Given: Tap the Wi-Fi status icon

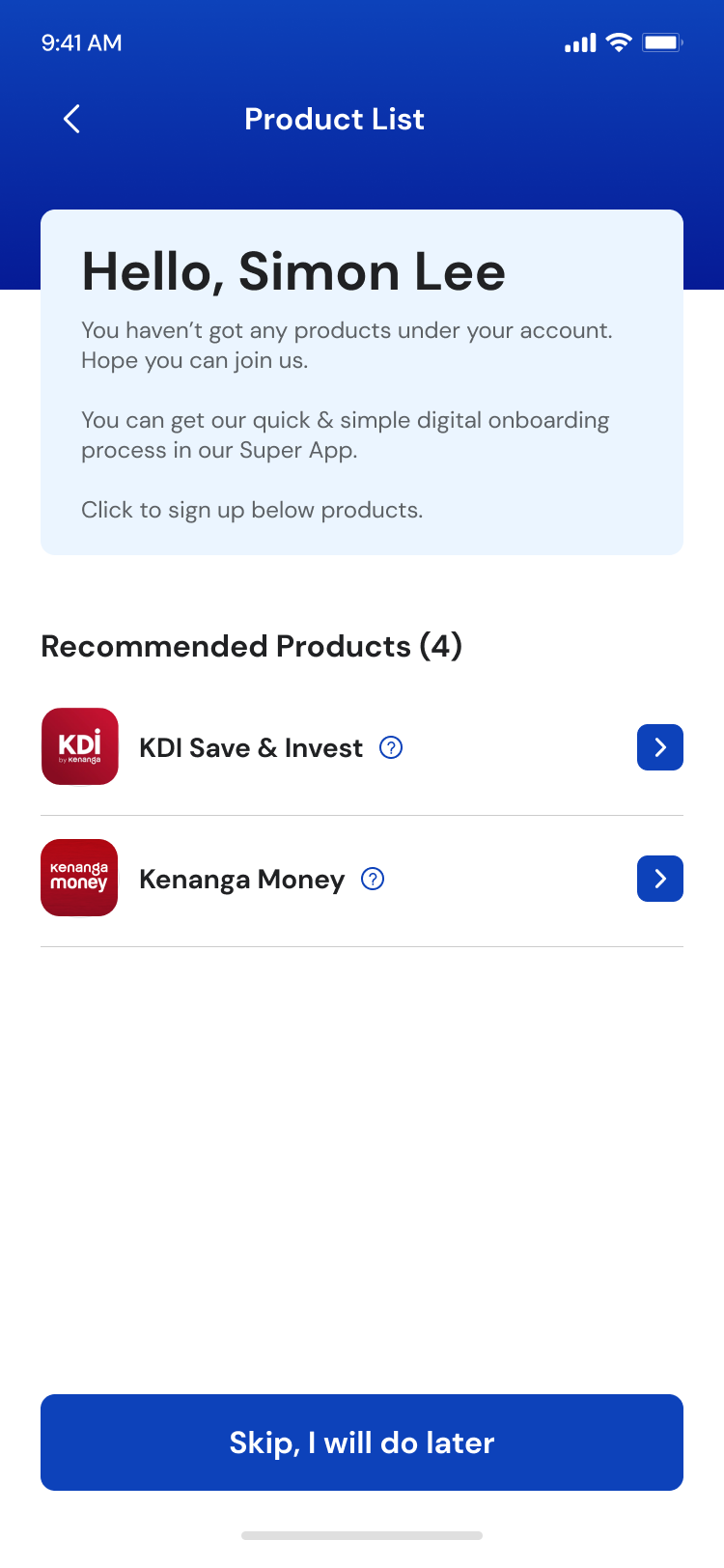Looking at the screenshot, I should point(619,42).
